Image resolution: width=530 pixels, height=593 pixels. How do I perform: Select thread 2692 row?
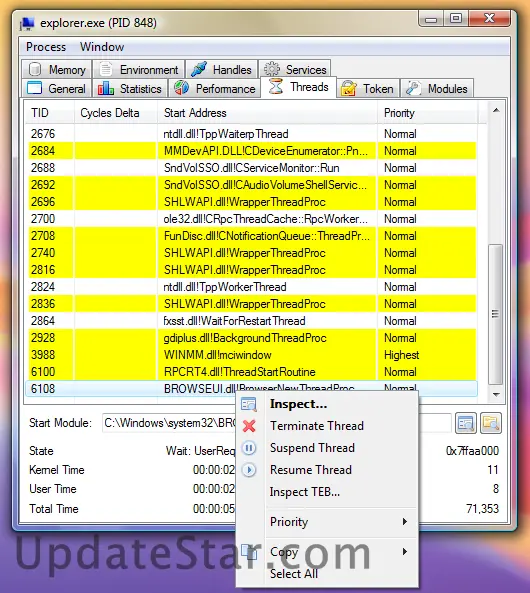coord(251,185)
